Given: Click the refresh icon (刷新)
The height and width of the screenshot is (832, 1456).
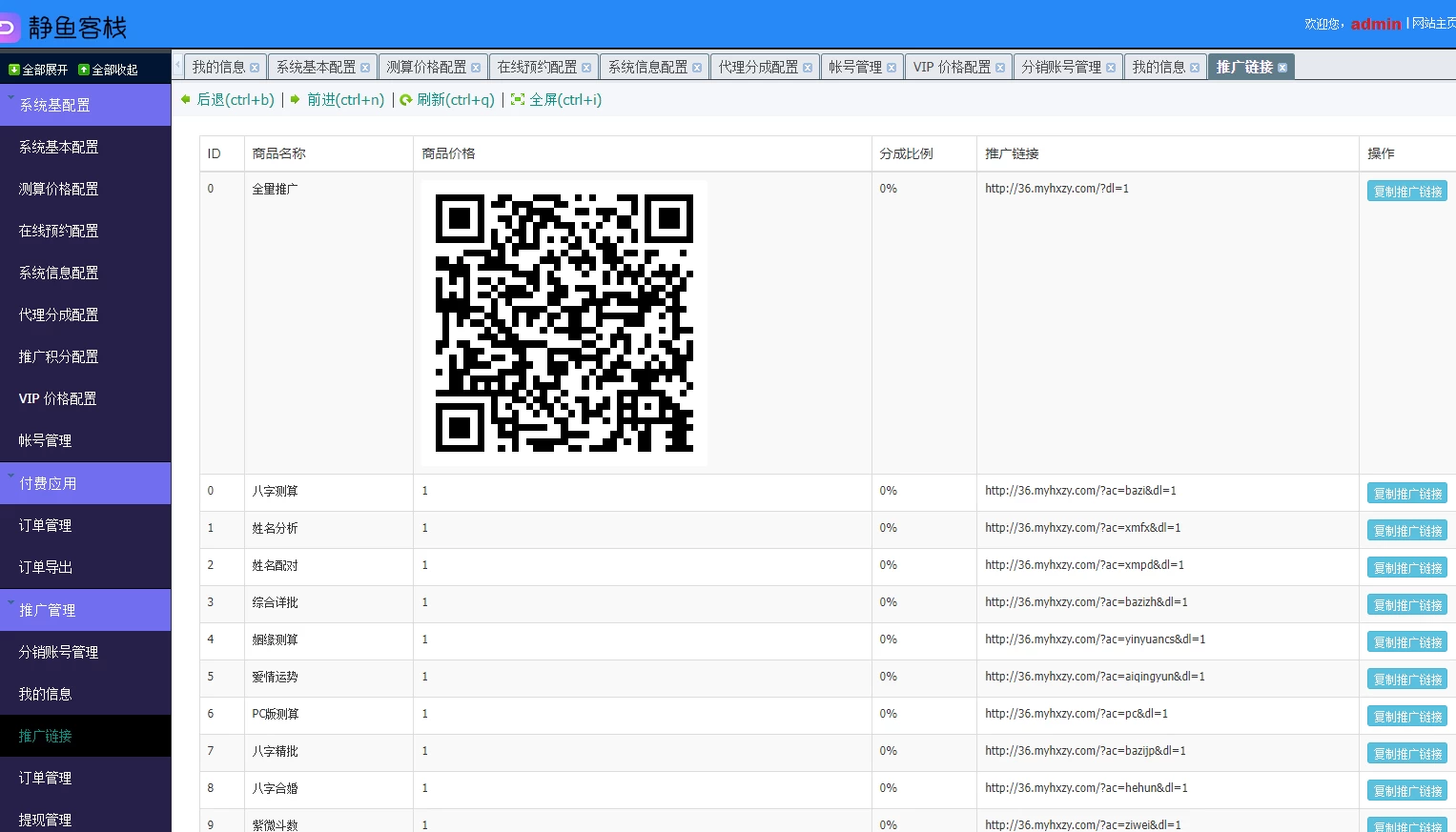Looking at the screenshot, I should tap(406, 100).
